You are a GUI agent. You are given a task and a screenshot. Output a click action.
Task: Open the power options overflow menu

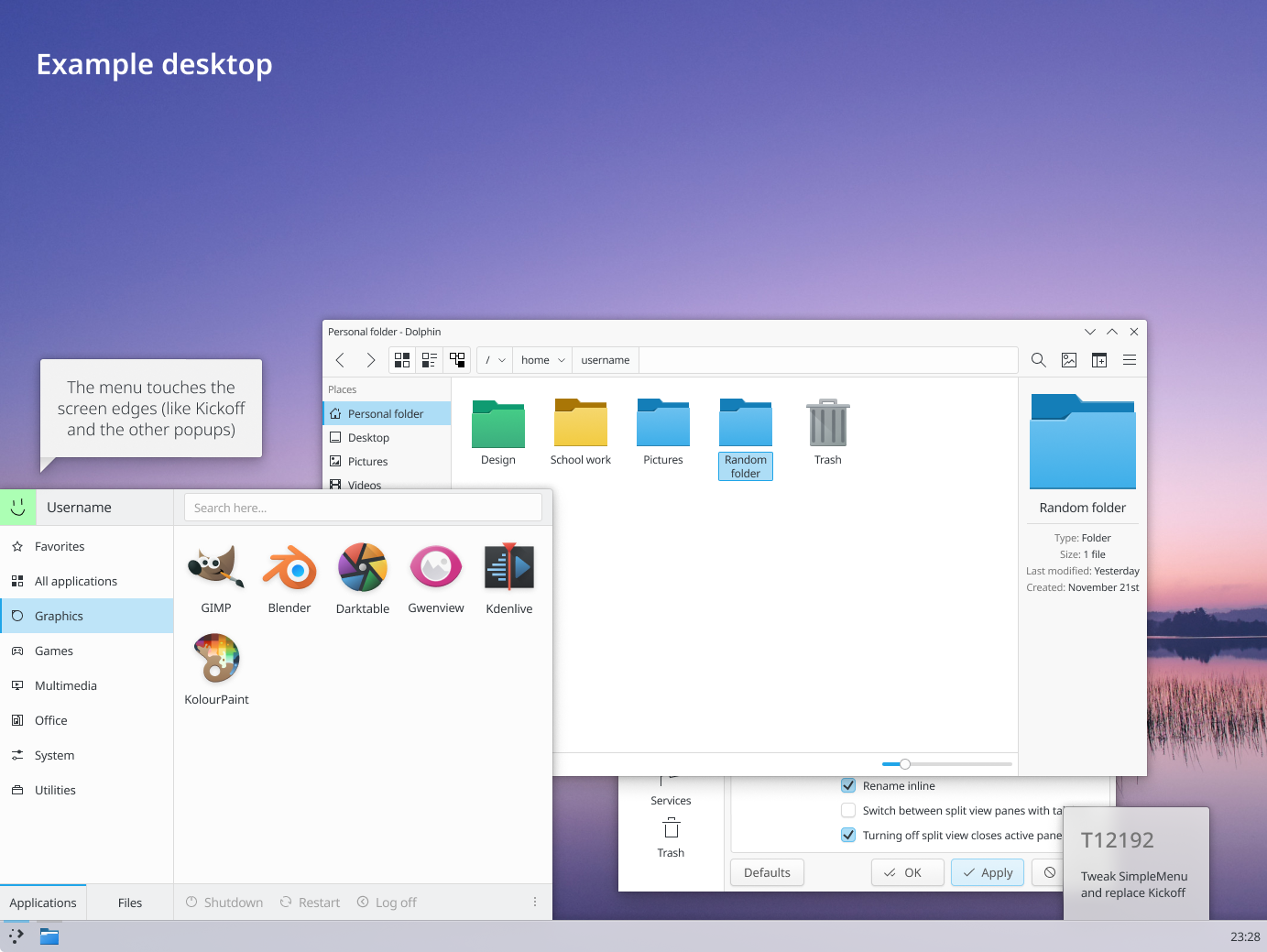pos(535,903)
